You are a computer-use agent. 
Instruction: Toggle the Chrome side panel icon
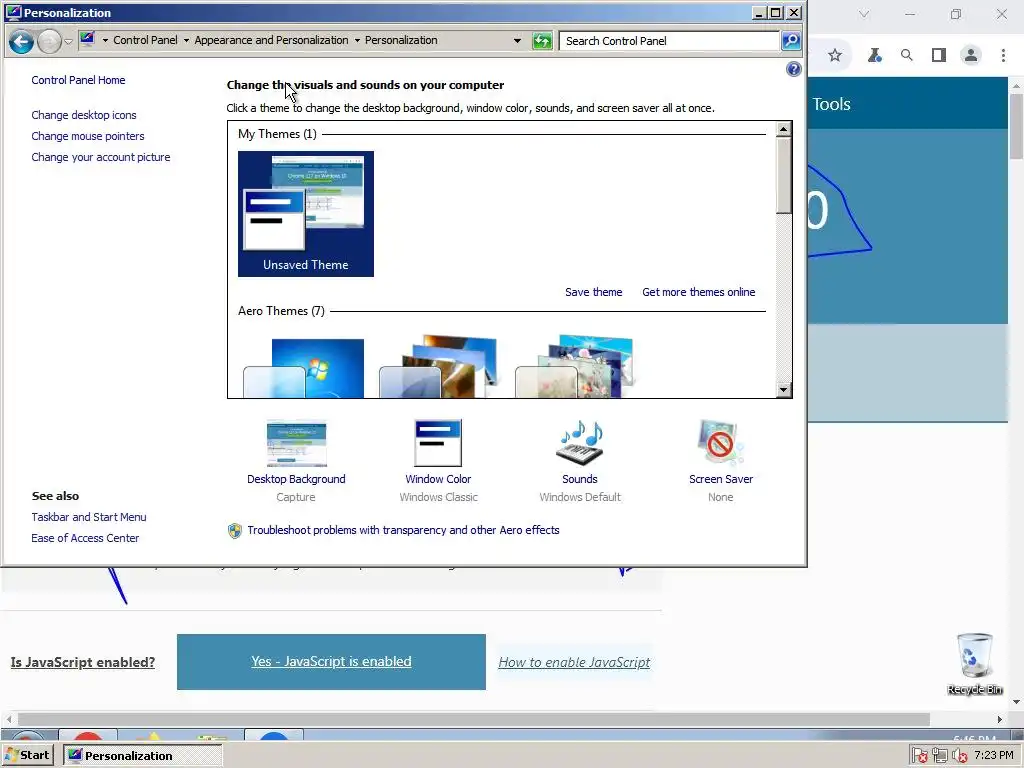pyautogui.click(x=938, y=56)
